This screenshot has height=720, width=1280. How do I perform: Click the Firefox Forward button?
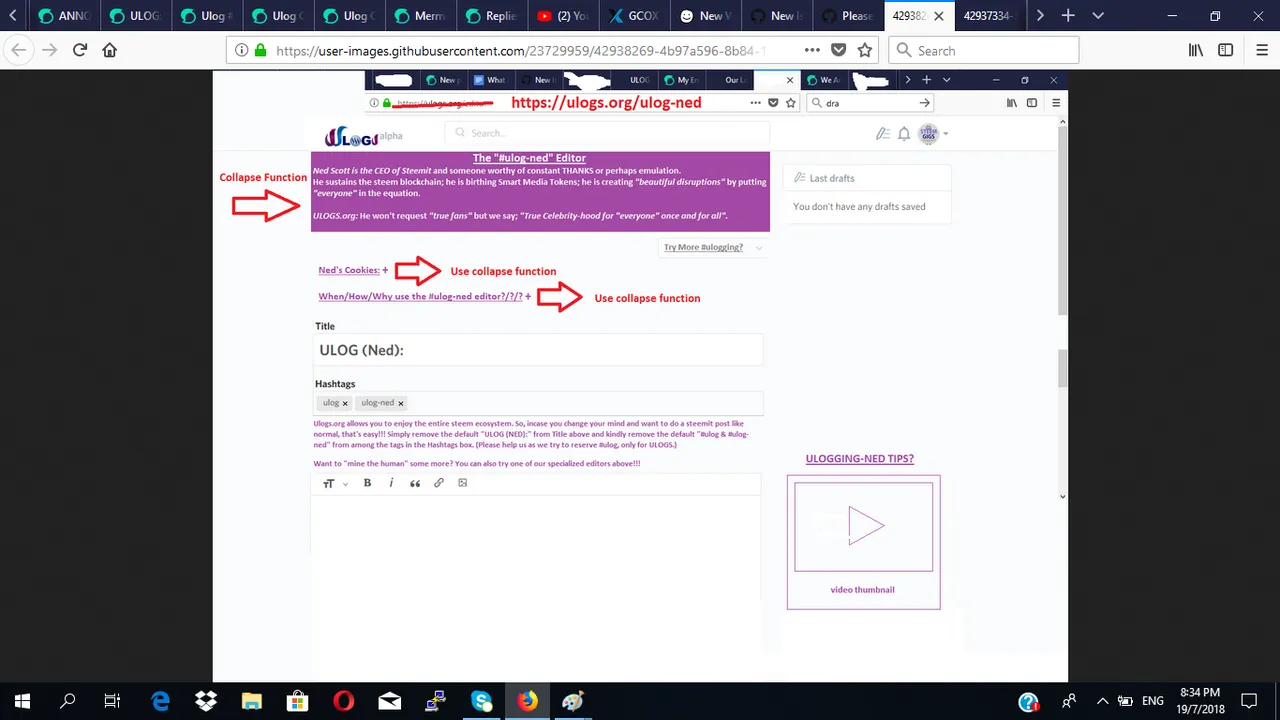pos(49,50)
